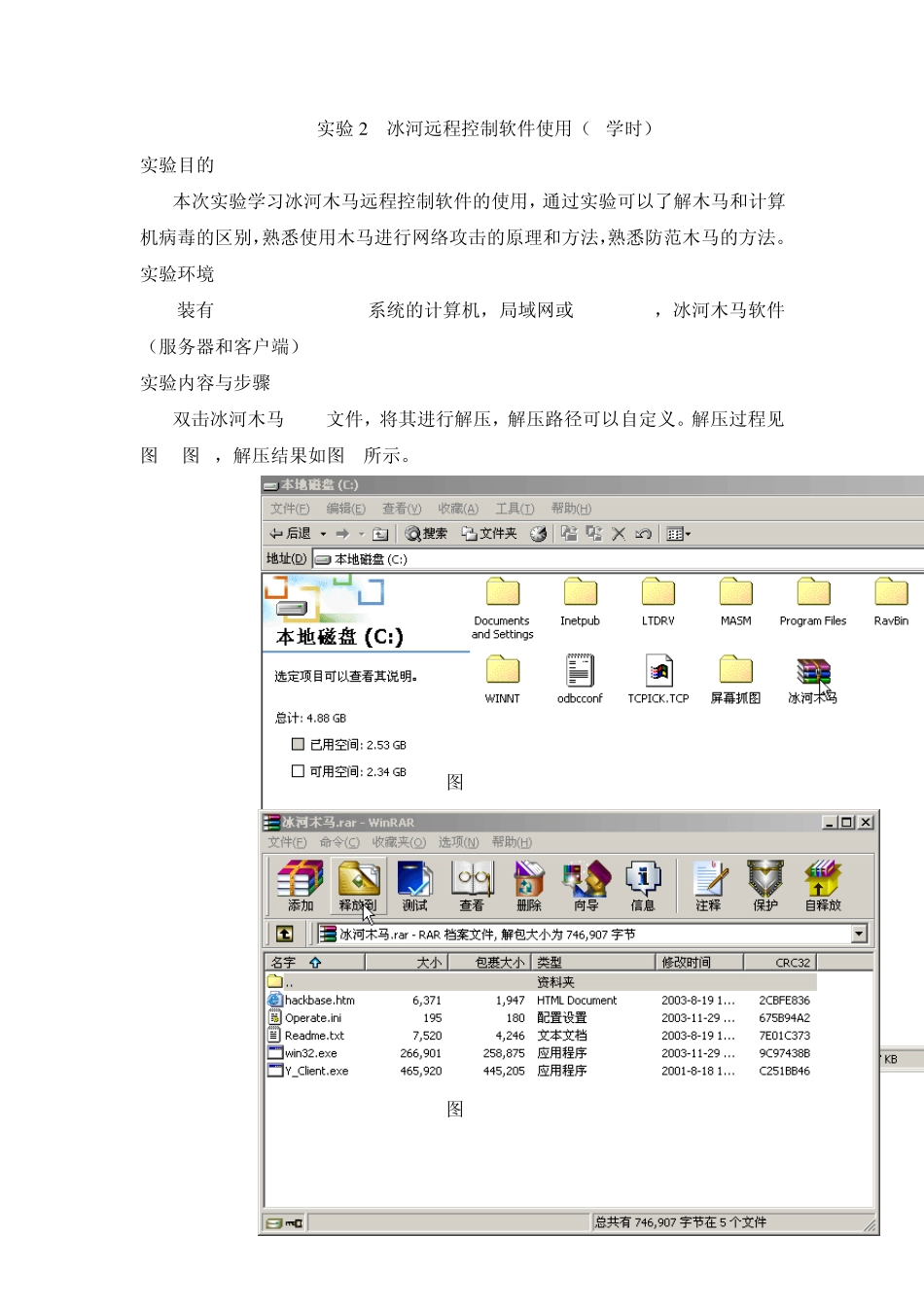Sort by the 大小 column header
This screenshot has width=924, height=1307.
pos(406,962)
